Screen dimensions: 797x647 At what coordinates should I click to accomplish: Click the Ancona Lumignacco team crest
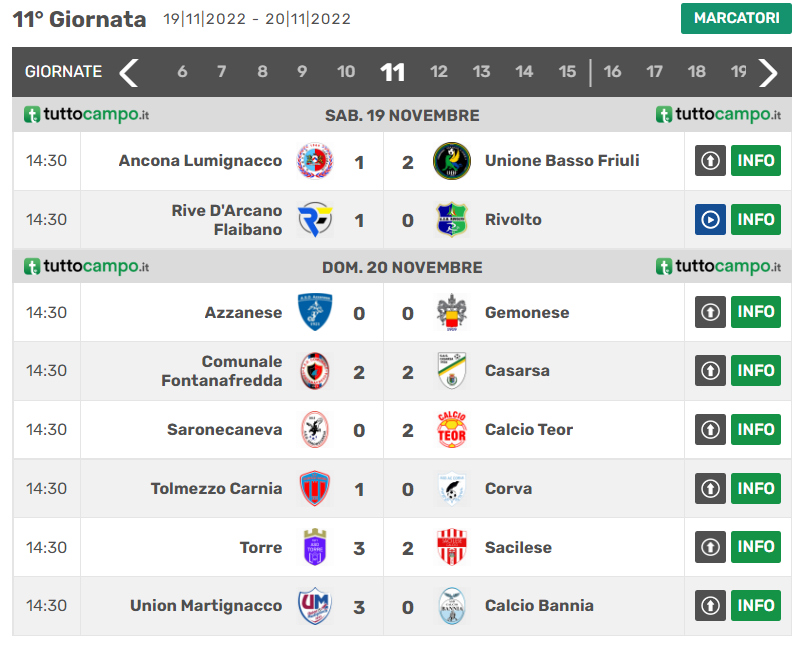tap(315, 161)
